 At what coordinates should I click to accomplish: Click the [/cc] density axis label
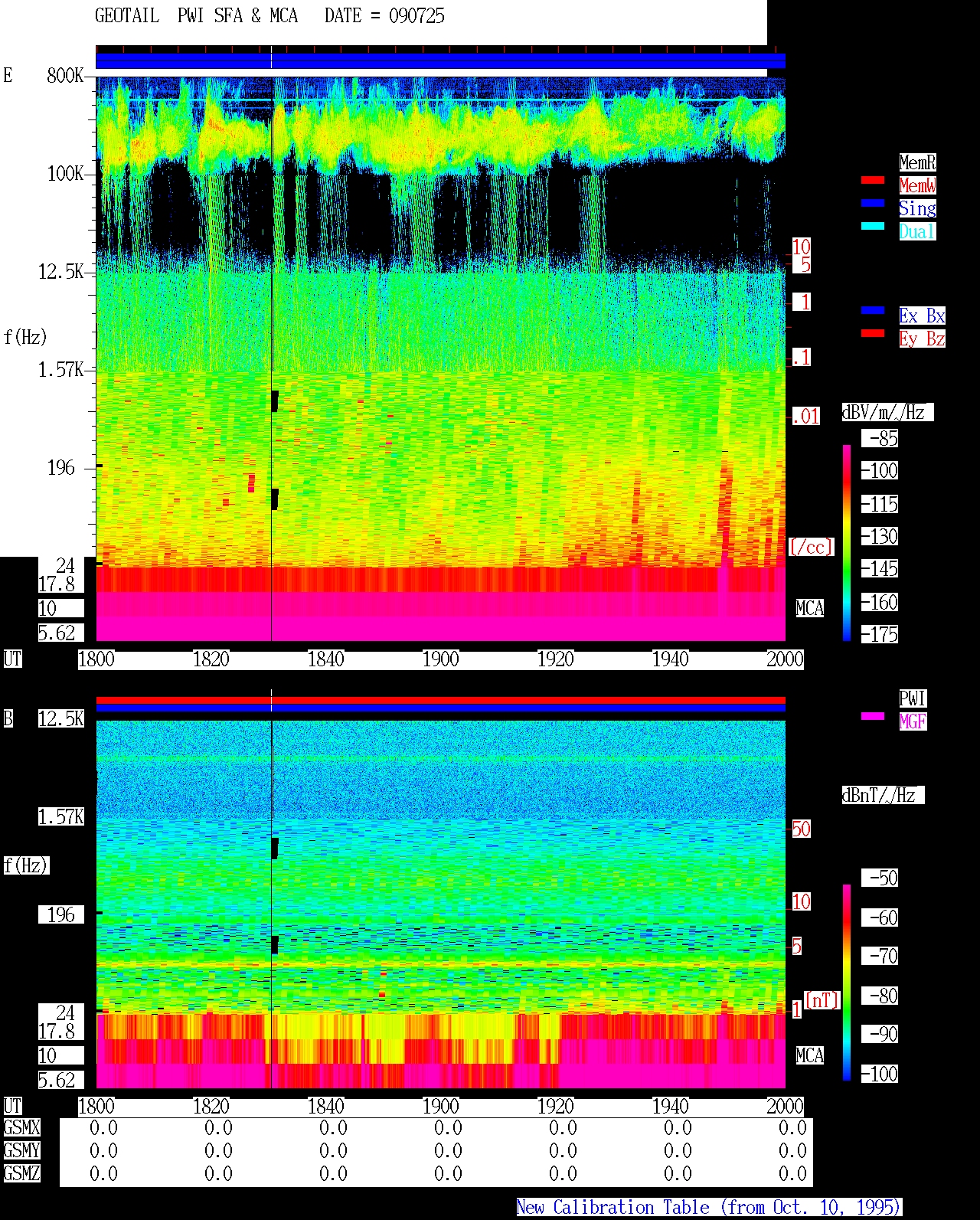point(811,548)
